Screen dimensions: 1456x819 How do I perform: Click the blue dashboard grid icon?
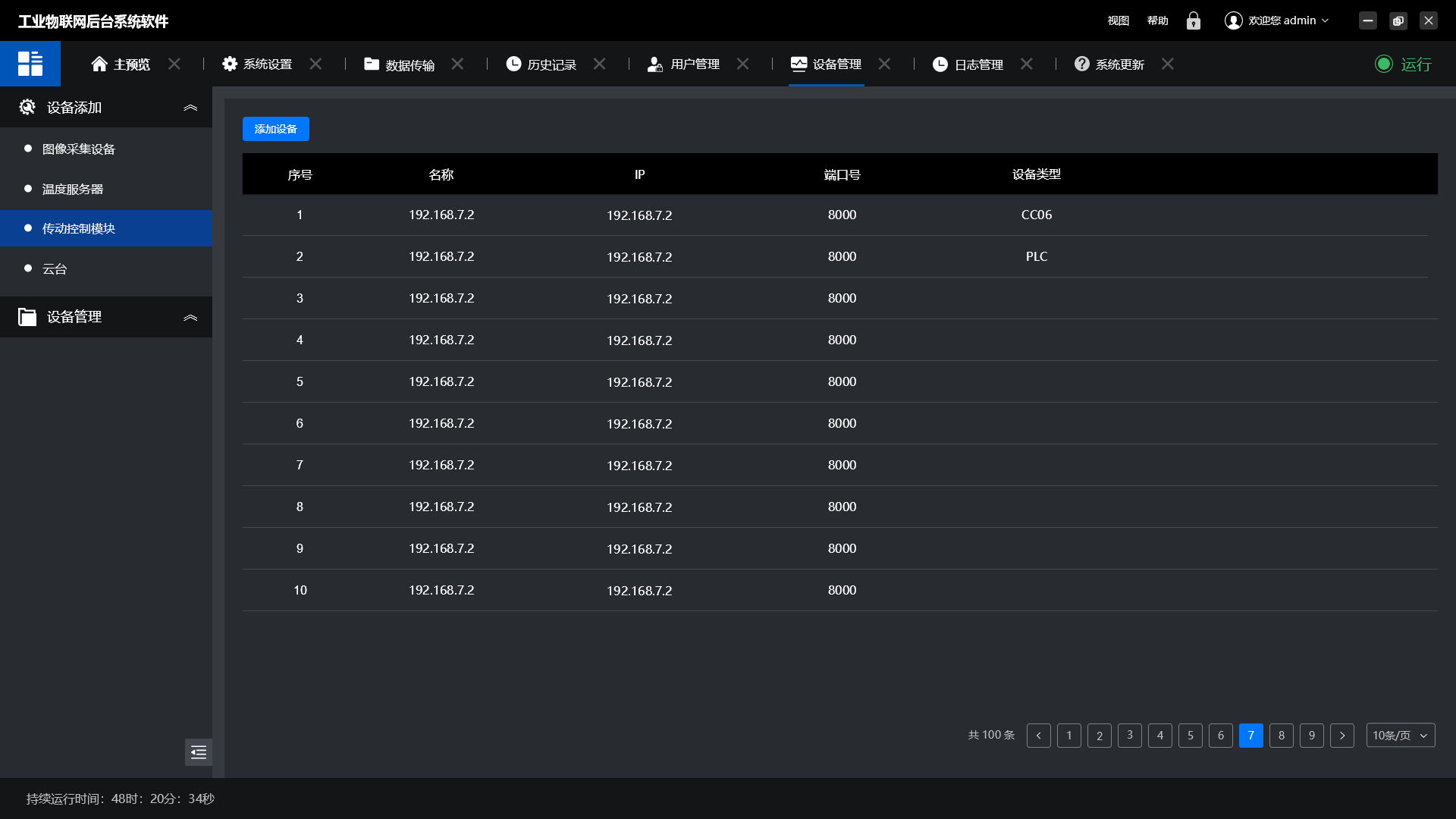pos(30,64)
